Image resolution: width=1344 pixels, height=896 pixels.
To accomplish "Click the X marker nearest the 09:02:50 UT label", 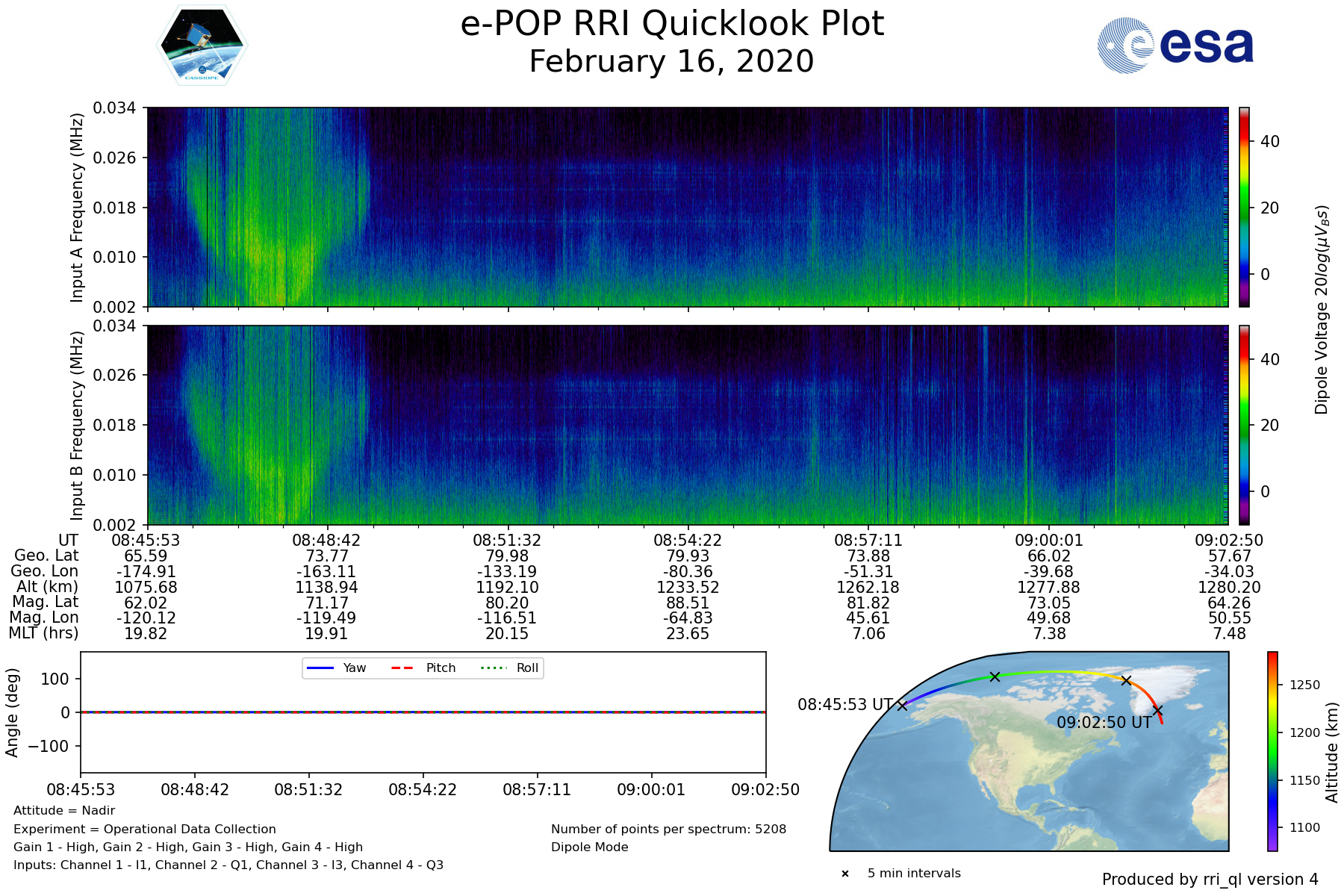I will pyautogui.click(x=1157, y=710).
